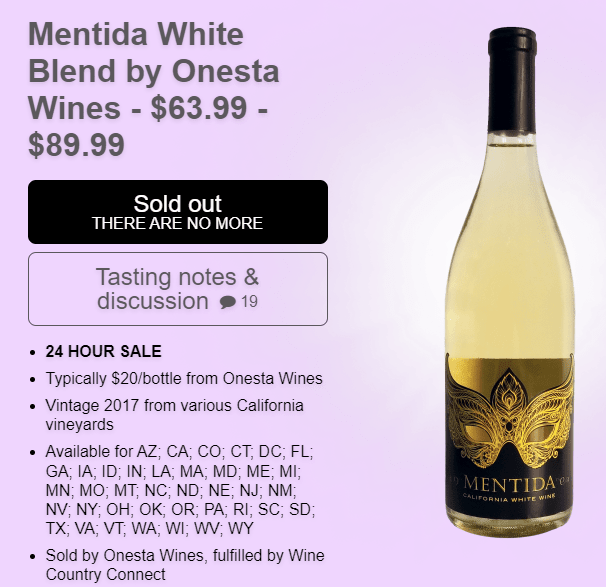Click the $89.99 price text
The image size is (606, 587).
pos(76,144)
